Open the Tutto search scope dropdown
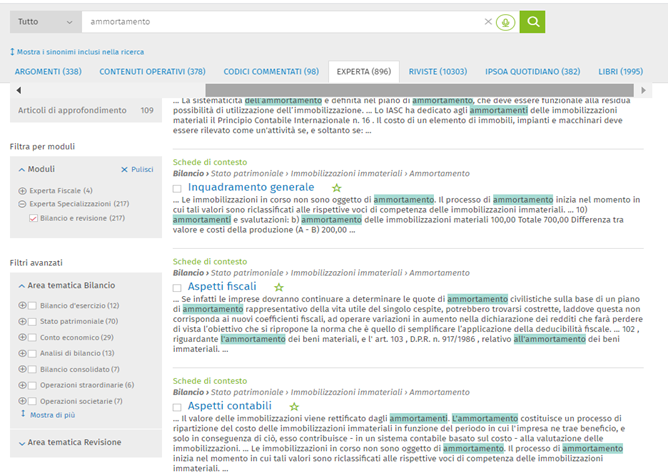This screenshot has width=668, height=475. pos(45,21)
